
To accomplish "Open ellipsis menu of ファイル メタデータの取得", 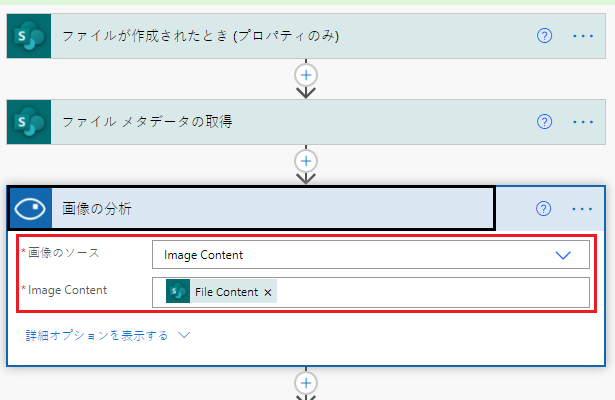I will point(583,122).
